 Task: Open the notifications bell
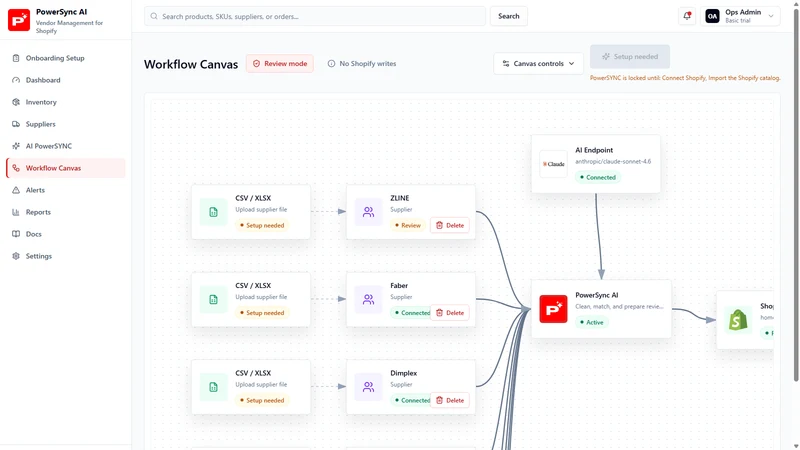pyautogui.click(x=687, y=16)
